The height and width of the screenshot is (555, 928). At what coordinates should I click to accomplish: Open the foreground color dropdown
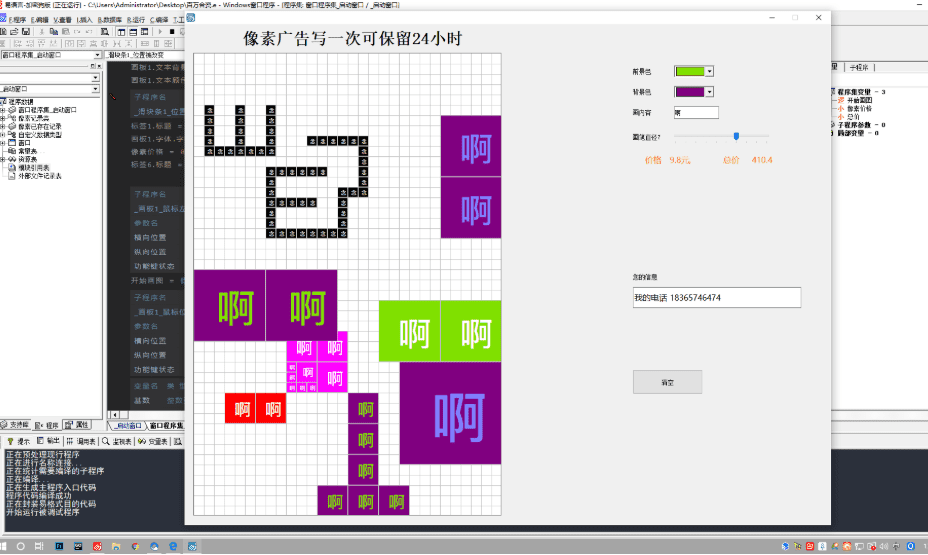709,72
